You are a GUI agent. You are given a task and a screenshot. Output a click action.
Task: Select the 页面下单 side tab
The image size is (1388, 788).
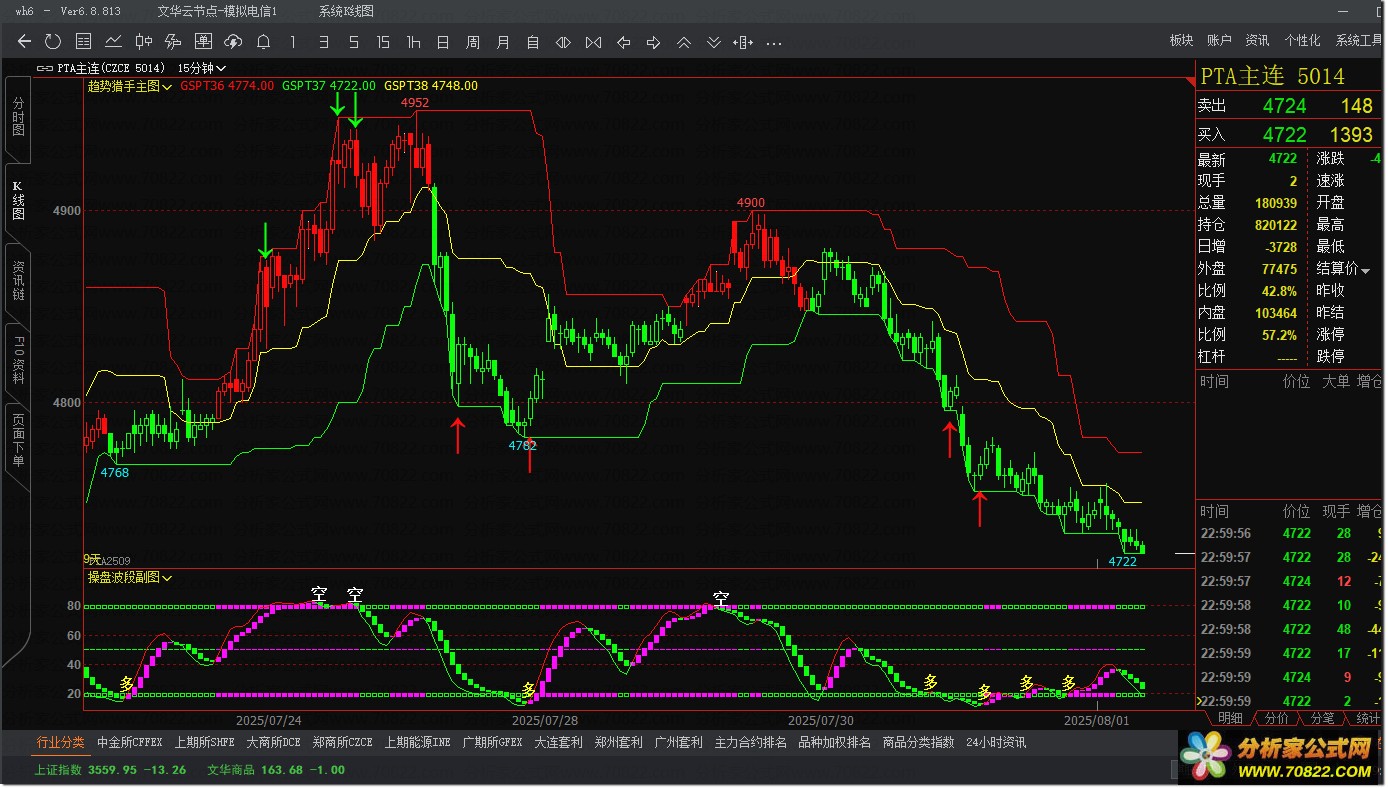[x=18, y=442]
